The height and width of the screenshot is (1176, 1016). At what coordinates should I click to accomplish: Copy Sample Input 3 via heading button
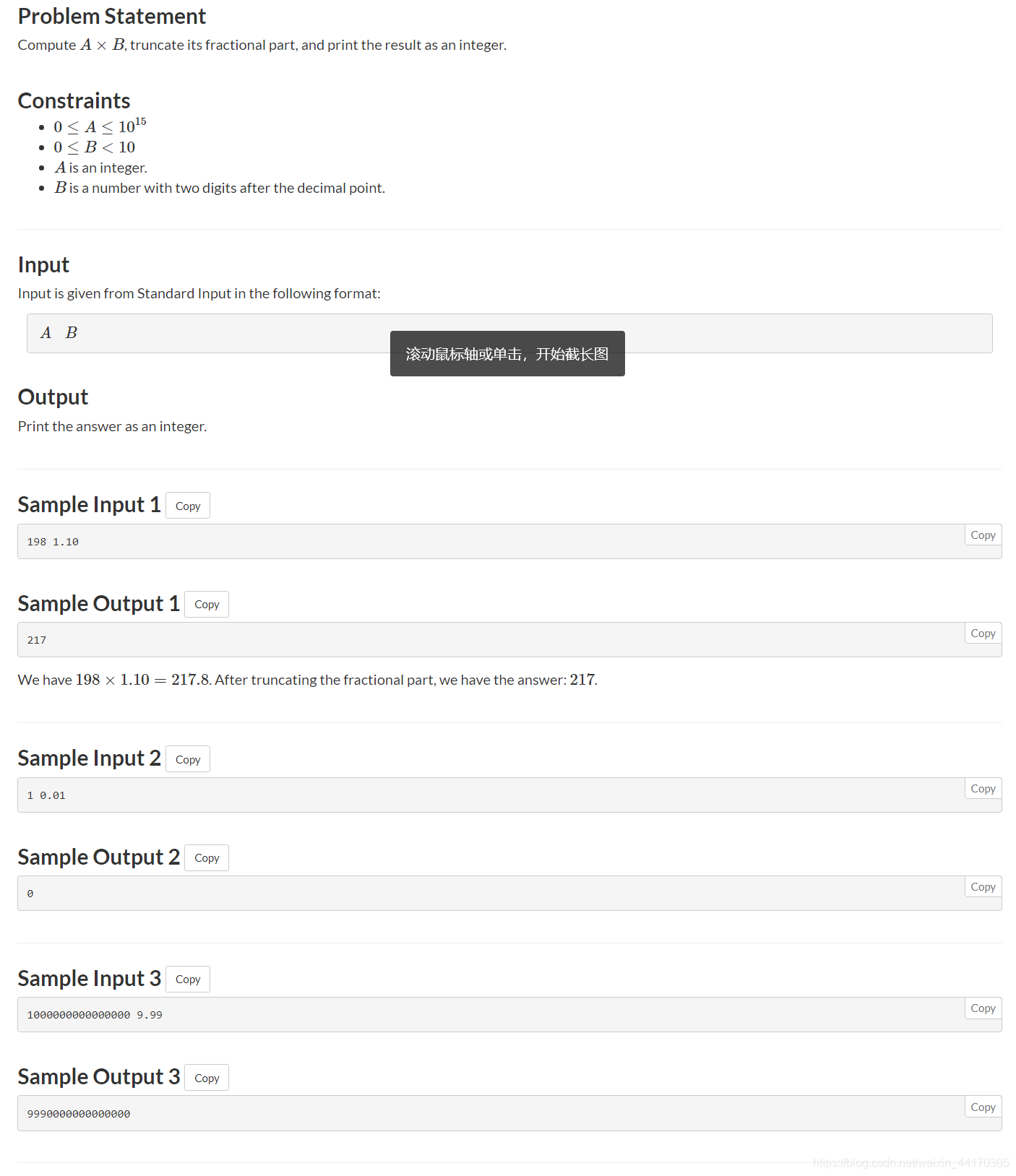188,980
